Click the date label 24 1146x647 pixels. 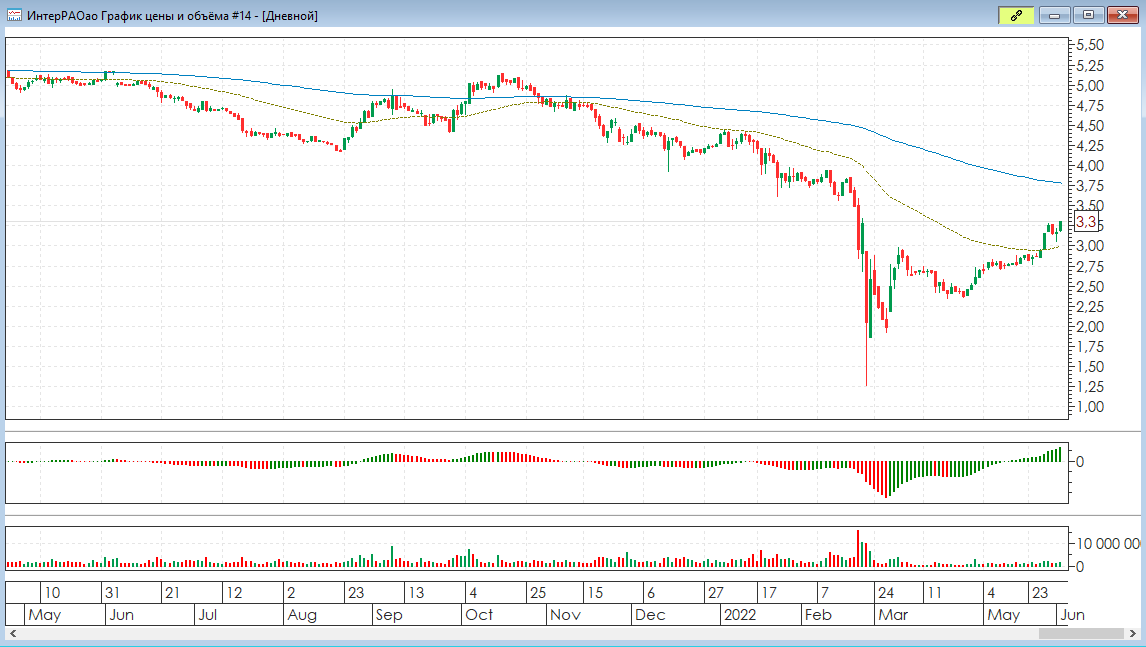pyautogui.click(x=886, y=593)
